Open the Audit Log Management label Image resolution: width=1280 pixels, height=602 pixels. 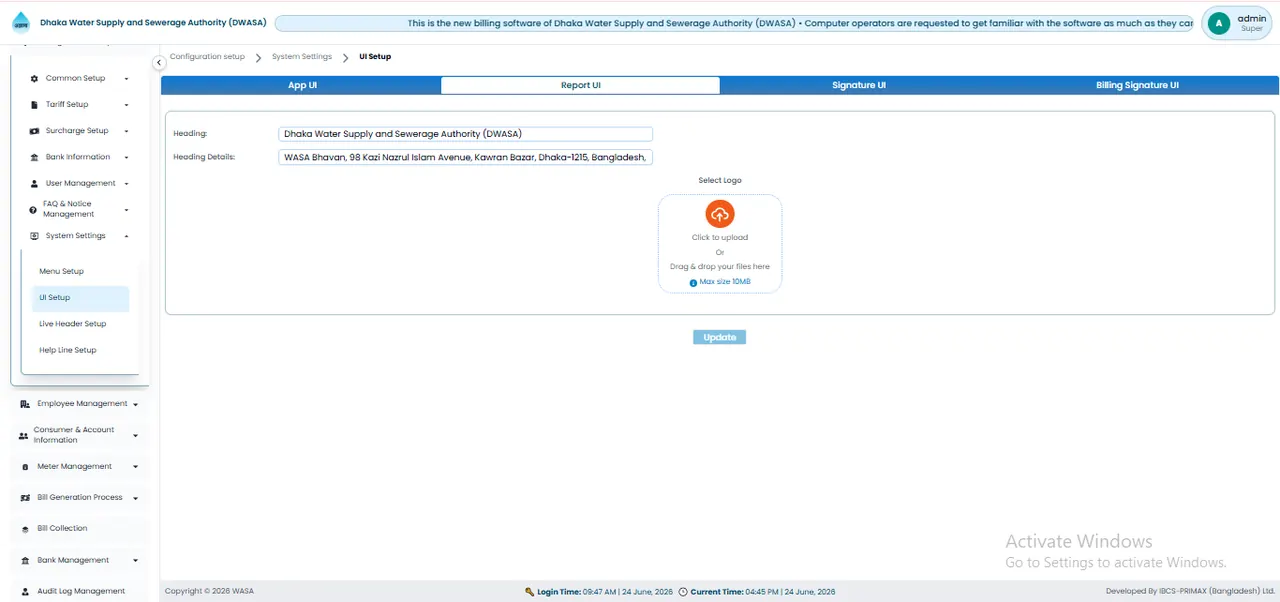click(81, 591)
